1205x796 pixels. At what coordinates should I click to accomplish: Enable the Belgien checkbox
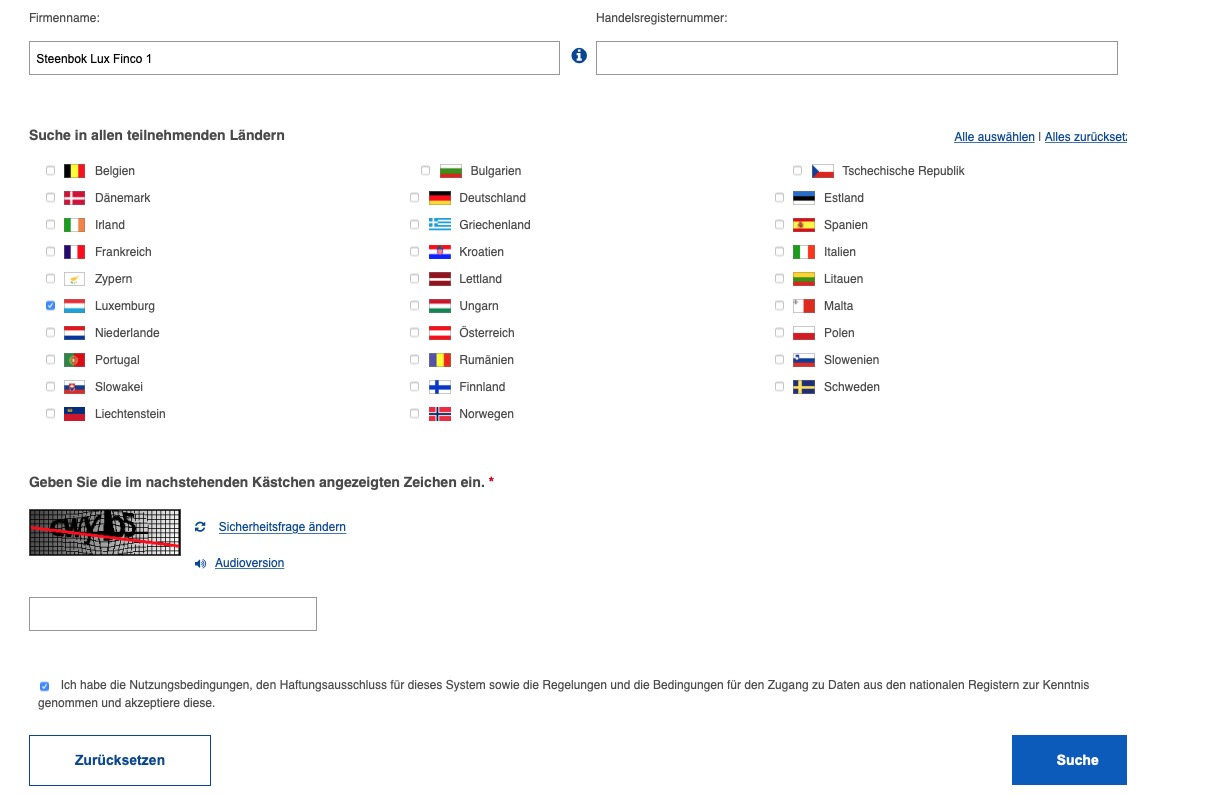click(50, 170)
